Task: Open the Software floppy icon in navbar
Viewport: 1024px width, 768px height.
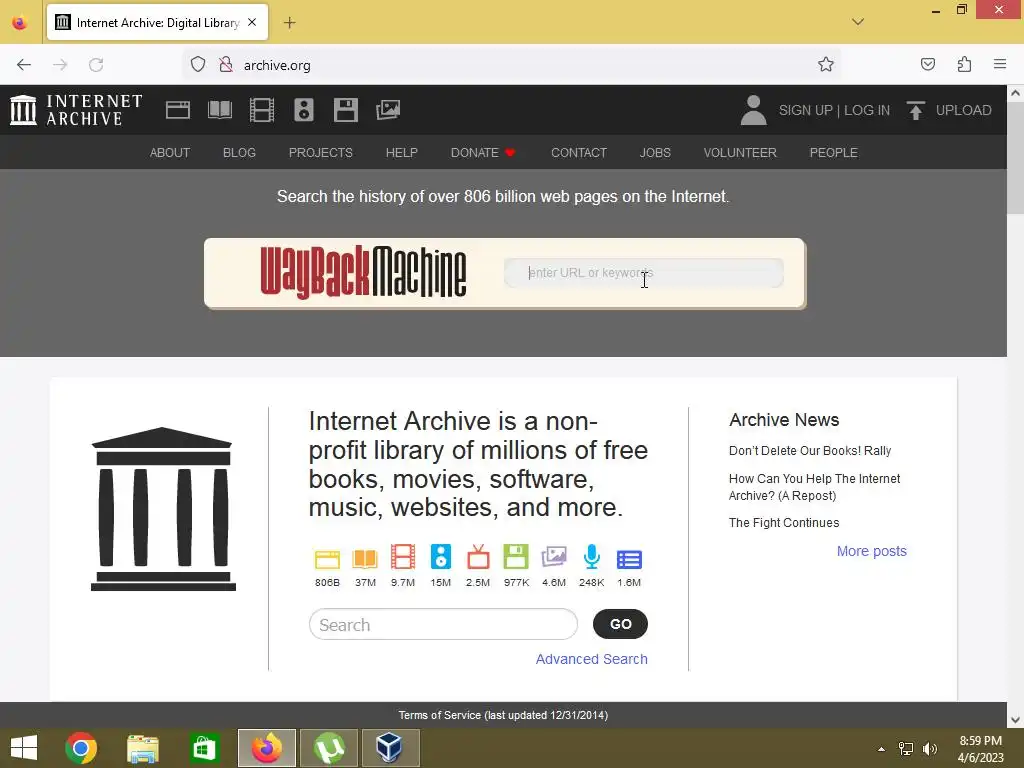Action: pos(345,110)
